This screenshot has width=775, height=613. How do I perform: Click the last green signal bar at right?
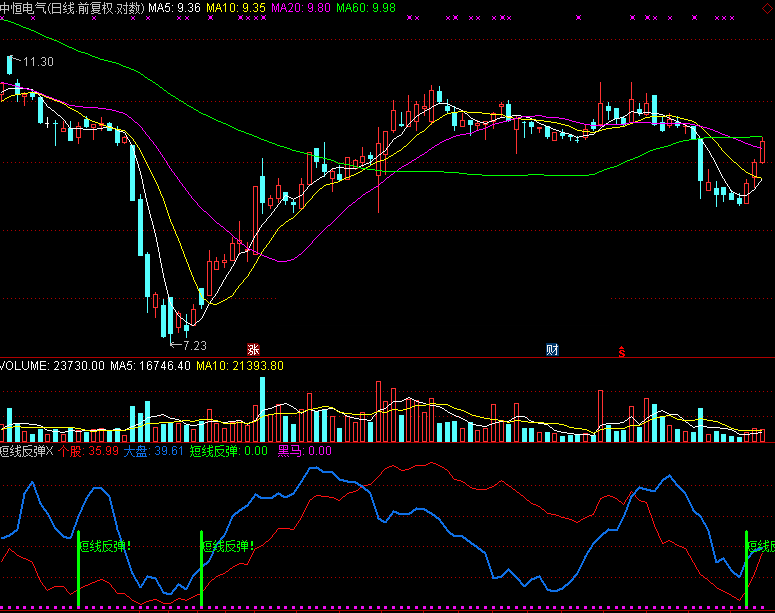point(746,569)
